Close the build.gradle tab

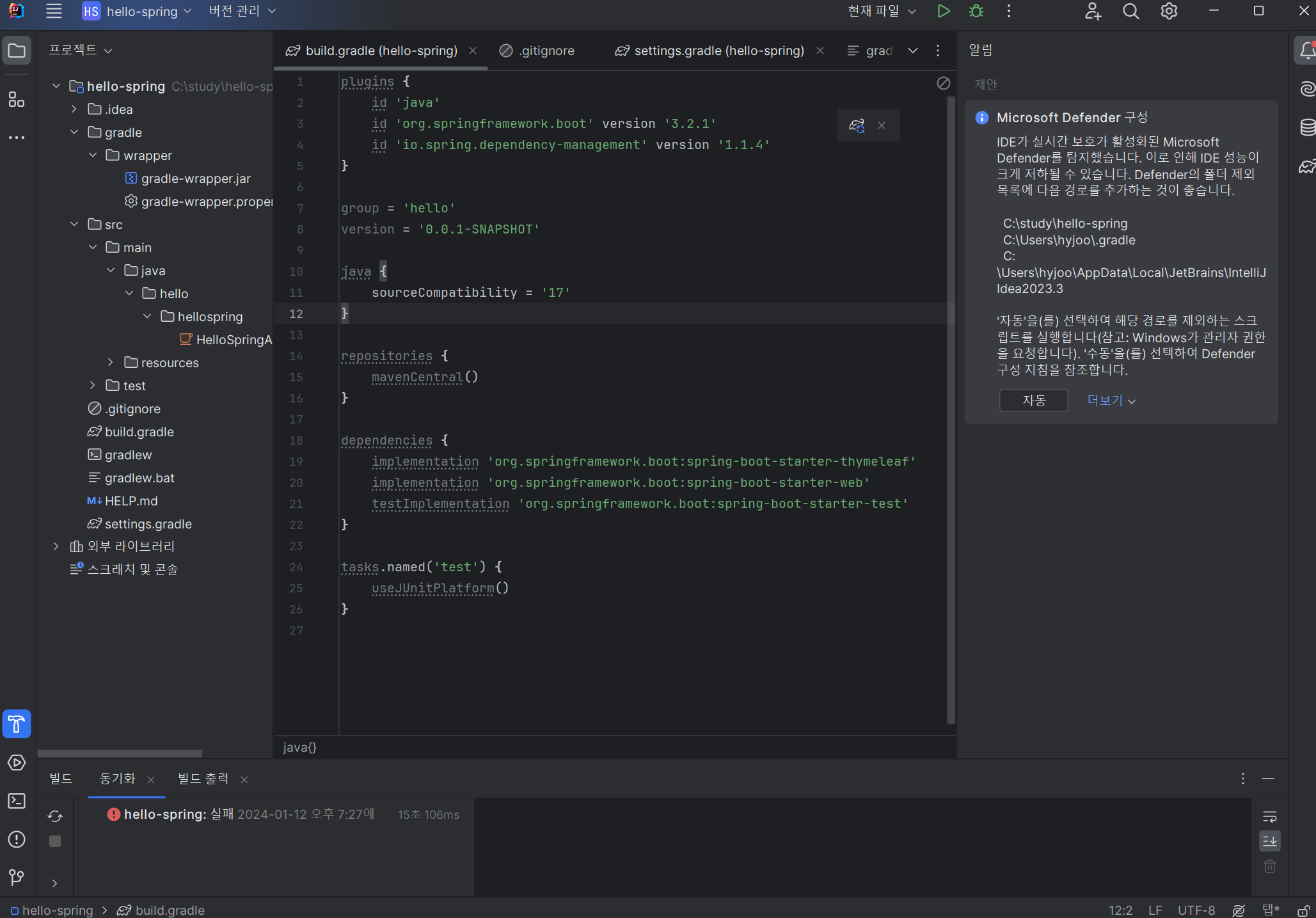(x=473, y=51)
